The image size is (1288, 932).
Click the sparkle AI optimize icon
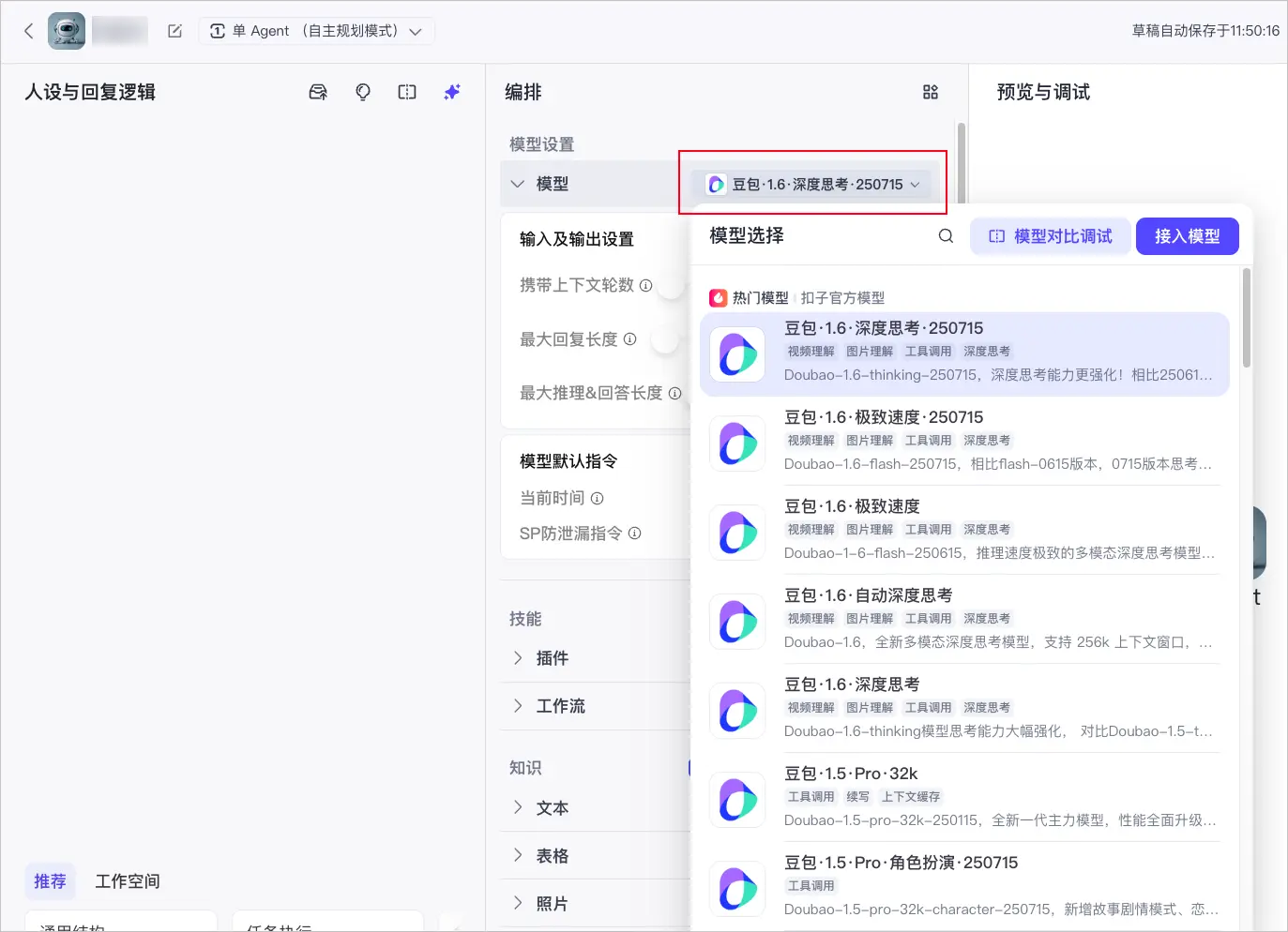(452, 92)
